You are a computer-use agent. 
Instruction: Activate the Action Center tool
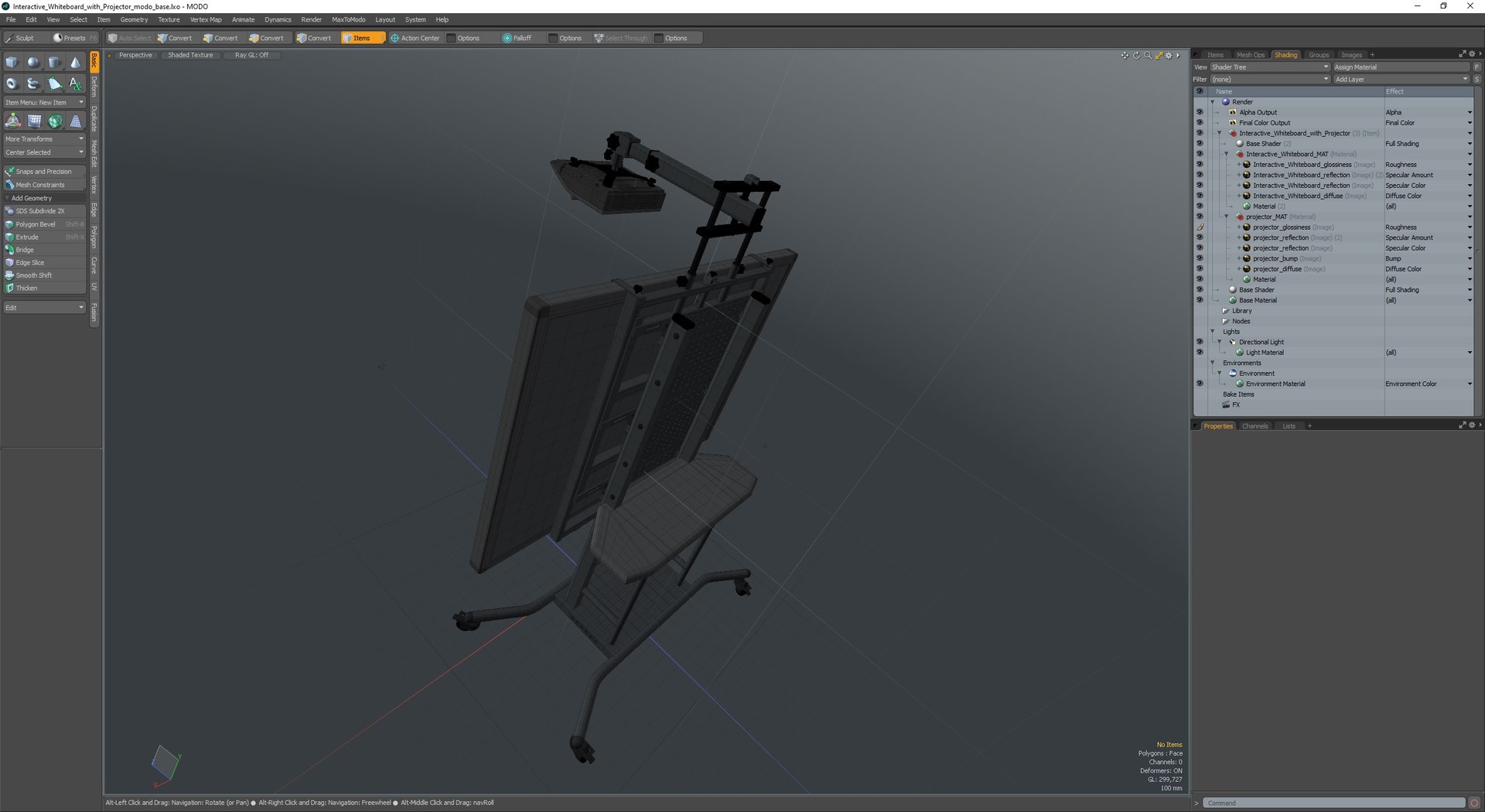click(415, 38)
